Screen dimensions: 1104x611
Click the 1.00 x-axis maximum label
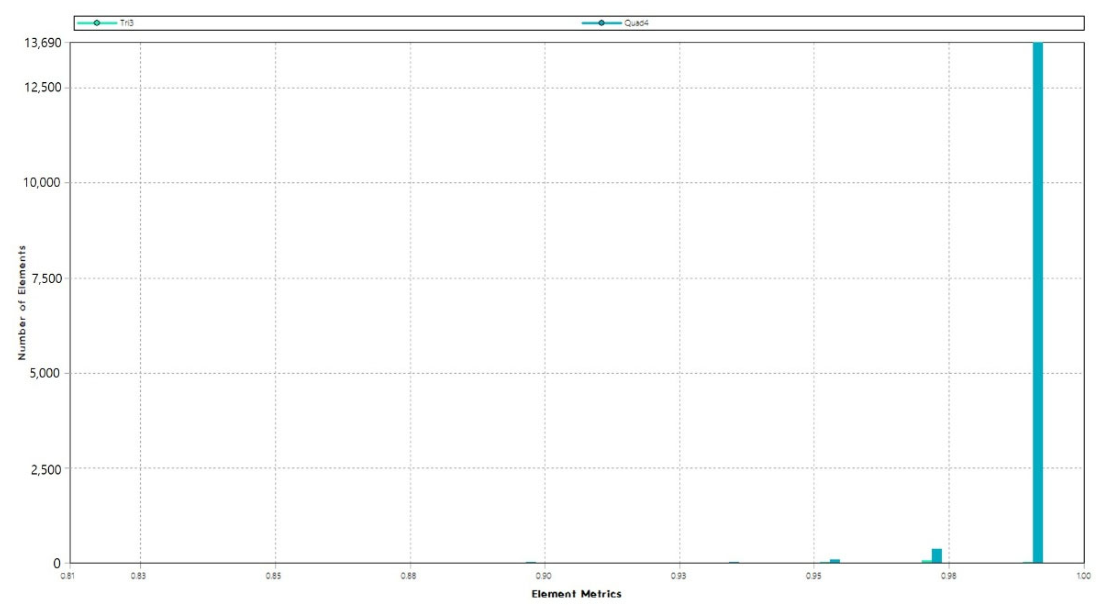pos(1084,577)
